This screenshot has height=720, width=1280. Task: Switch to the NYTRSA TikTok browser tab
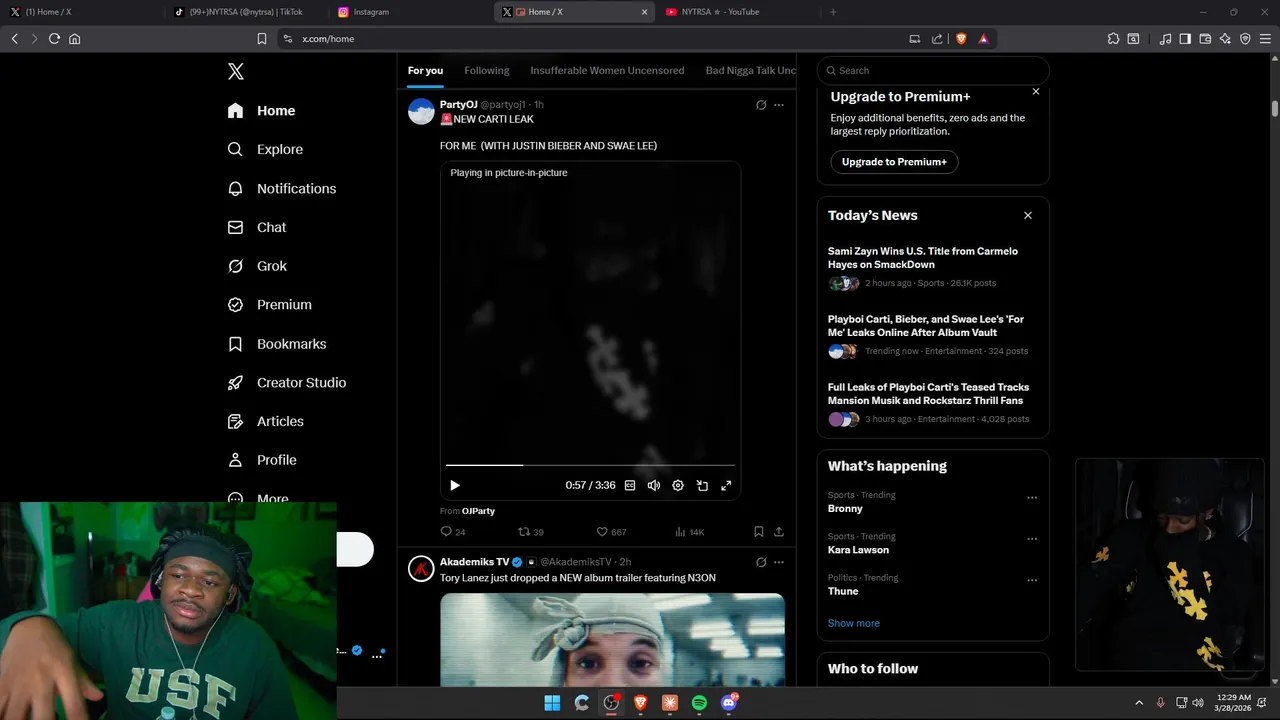(x=247, y=12)
